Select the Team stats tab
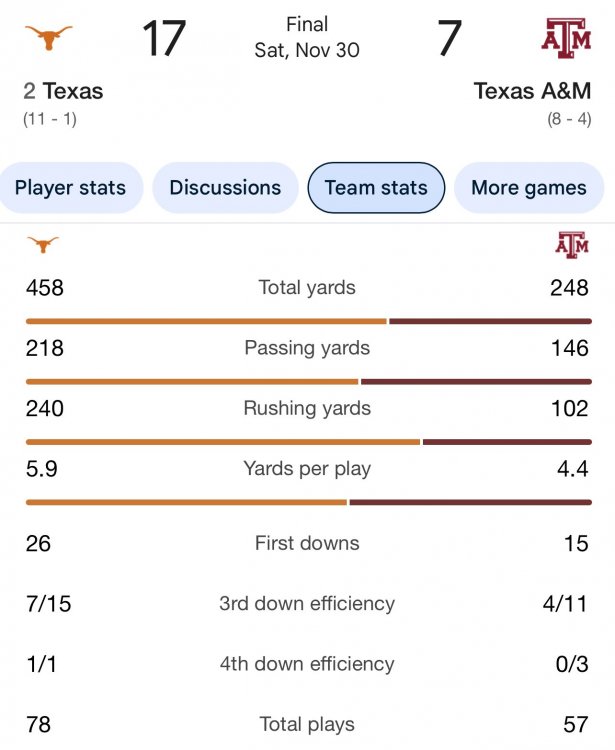Screen dimensions: 615x750 (376, 188)
